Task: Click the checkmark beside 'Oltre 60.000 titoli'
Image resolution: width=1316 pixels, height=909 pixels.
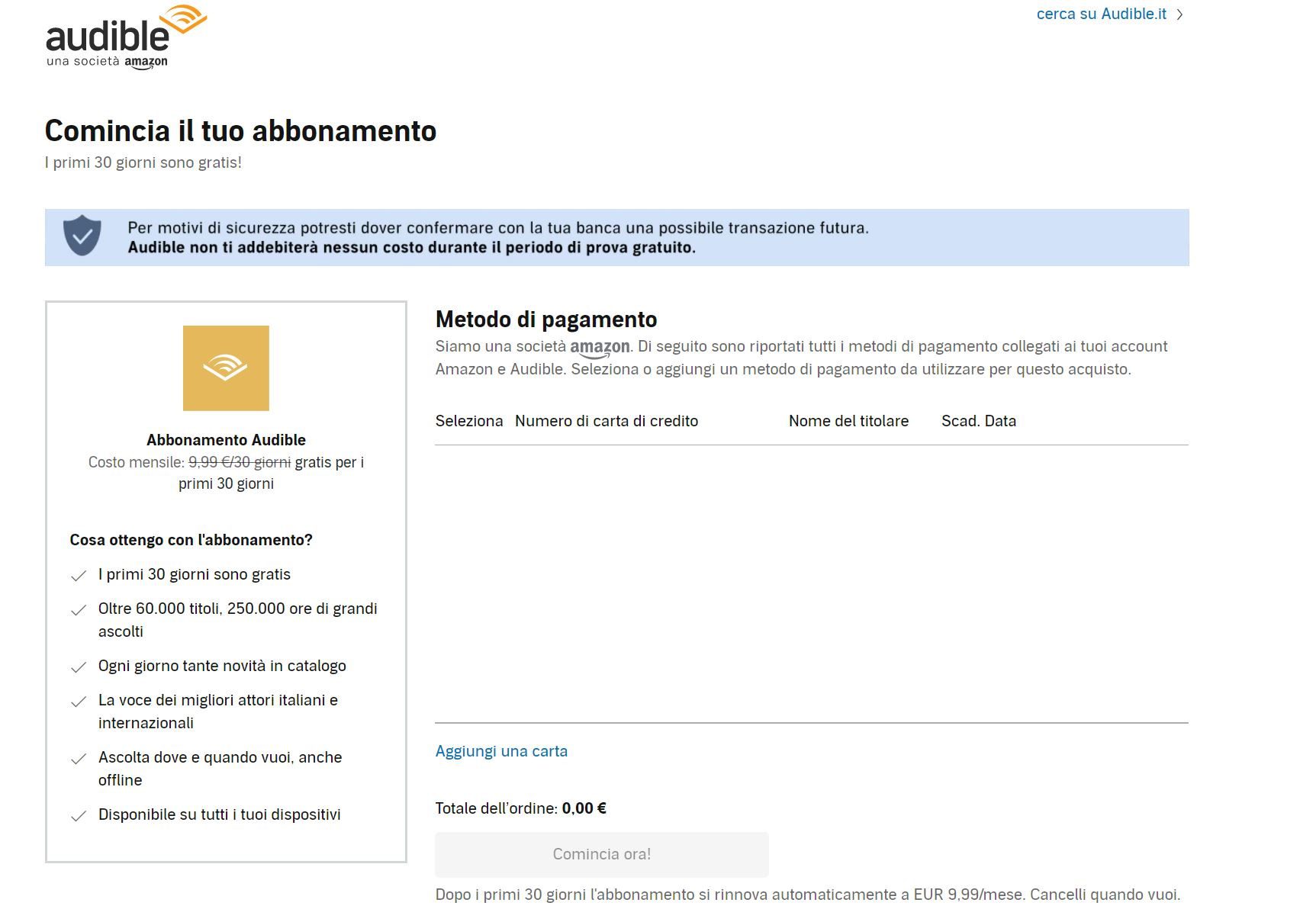Action: tap(79, 610)
